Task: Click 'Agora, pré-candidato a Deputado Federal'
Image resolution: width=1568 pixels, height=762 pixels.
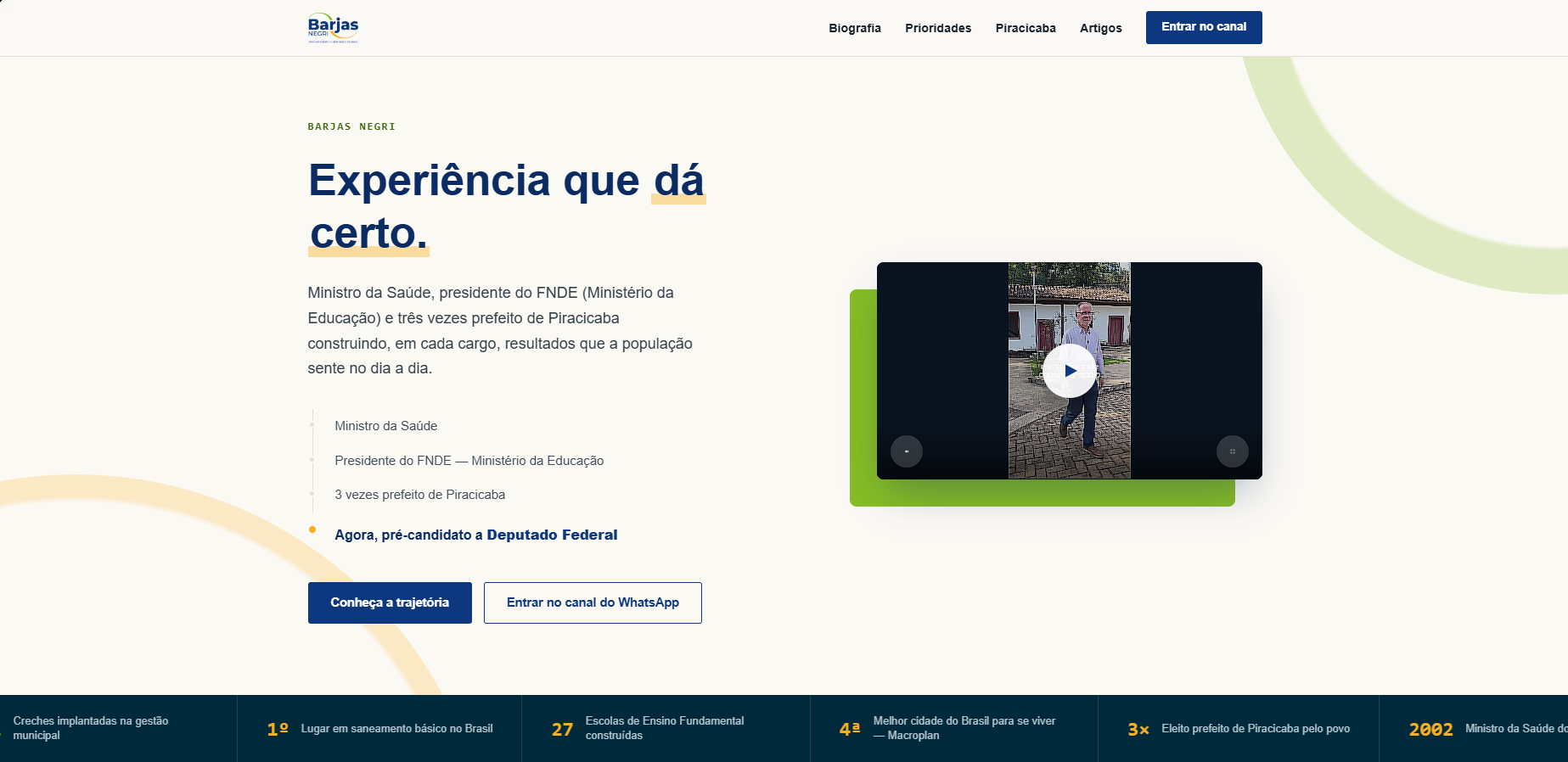Action: [476, 535]
